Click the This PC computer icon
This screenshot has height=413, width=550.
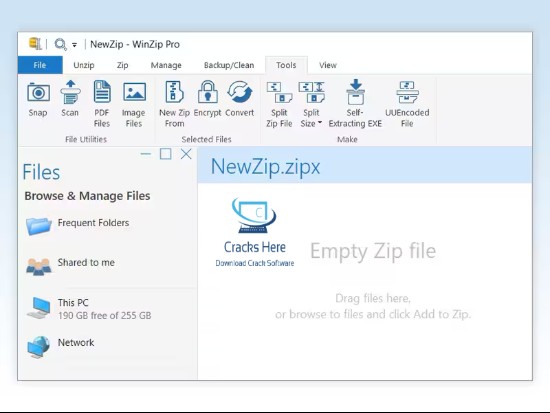tap(39, 308)
